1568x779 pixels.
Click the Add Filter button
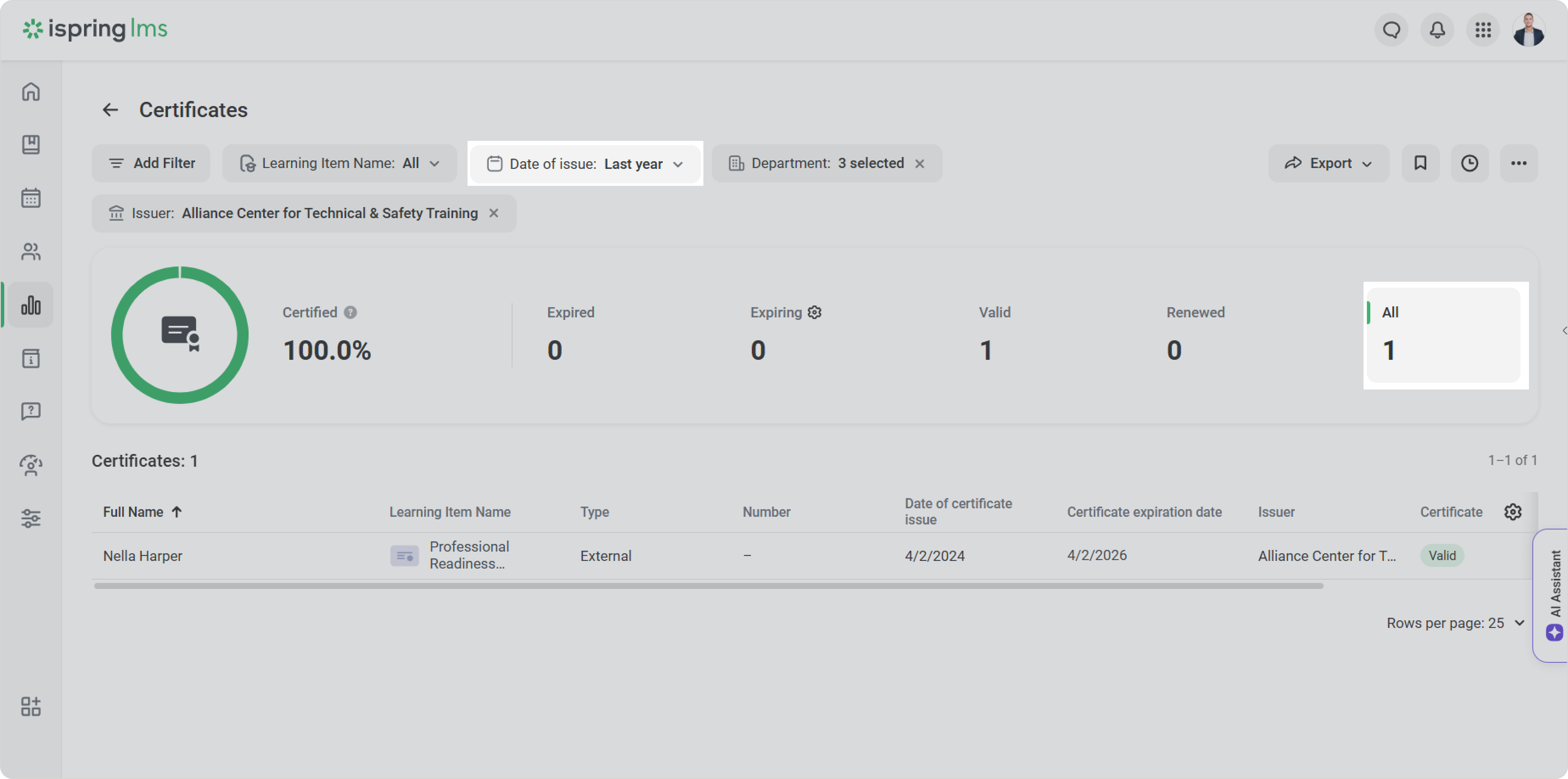(x=151, y=163)
